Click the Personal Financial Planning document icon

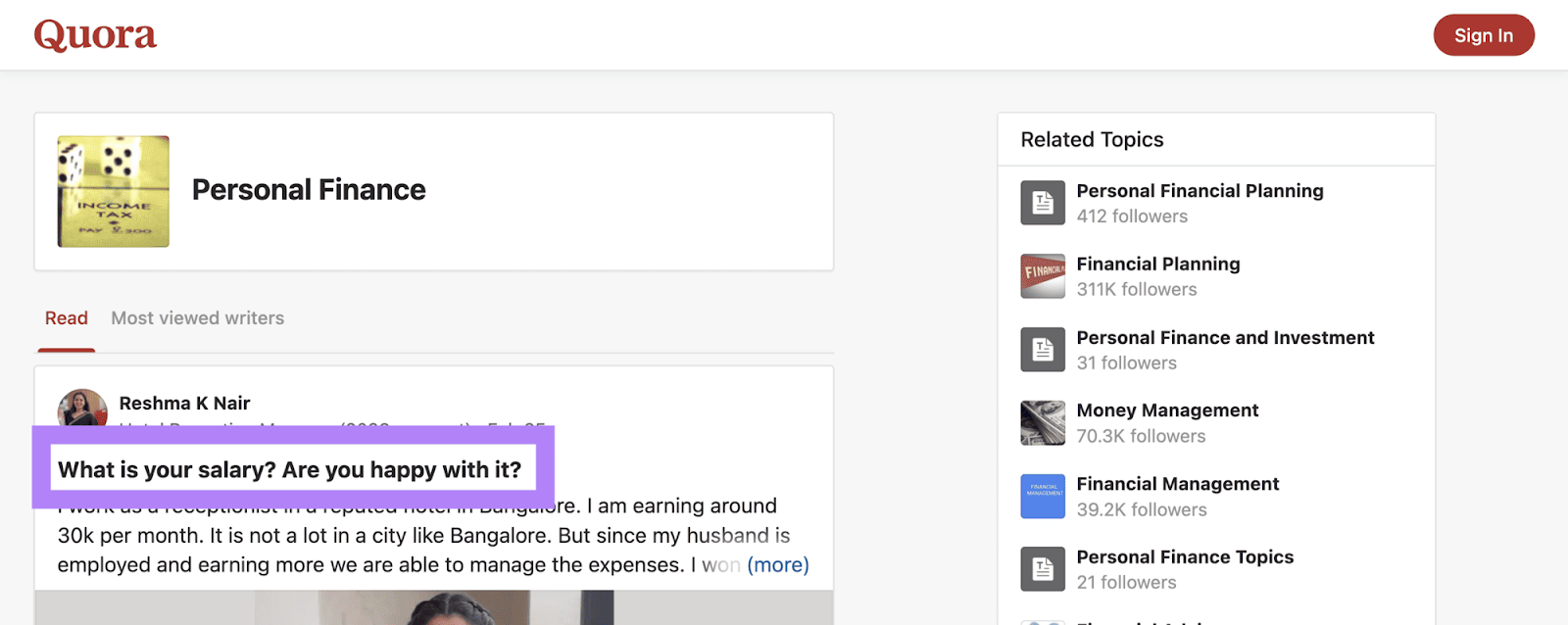click(1042, 202)
